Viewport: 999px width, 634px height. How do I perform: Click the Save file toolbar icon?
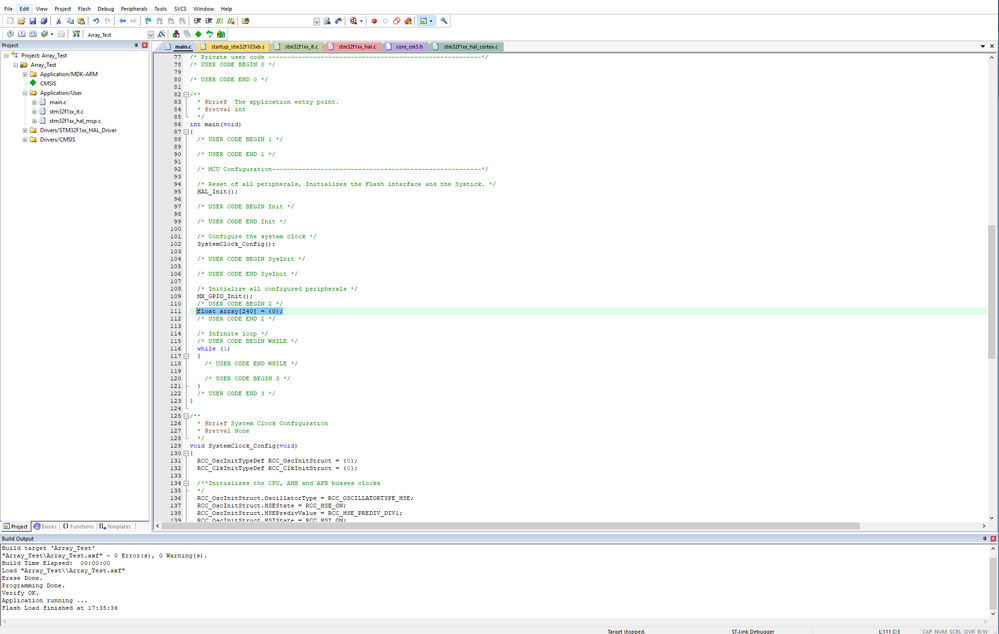(33, 21)
